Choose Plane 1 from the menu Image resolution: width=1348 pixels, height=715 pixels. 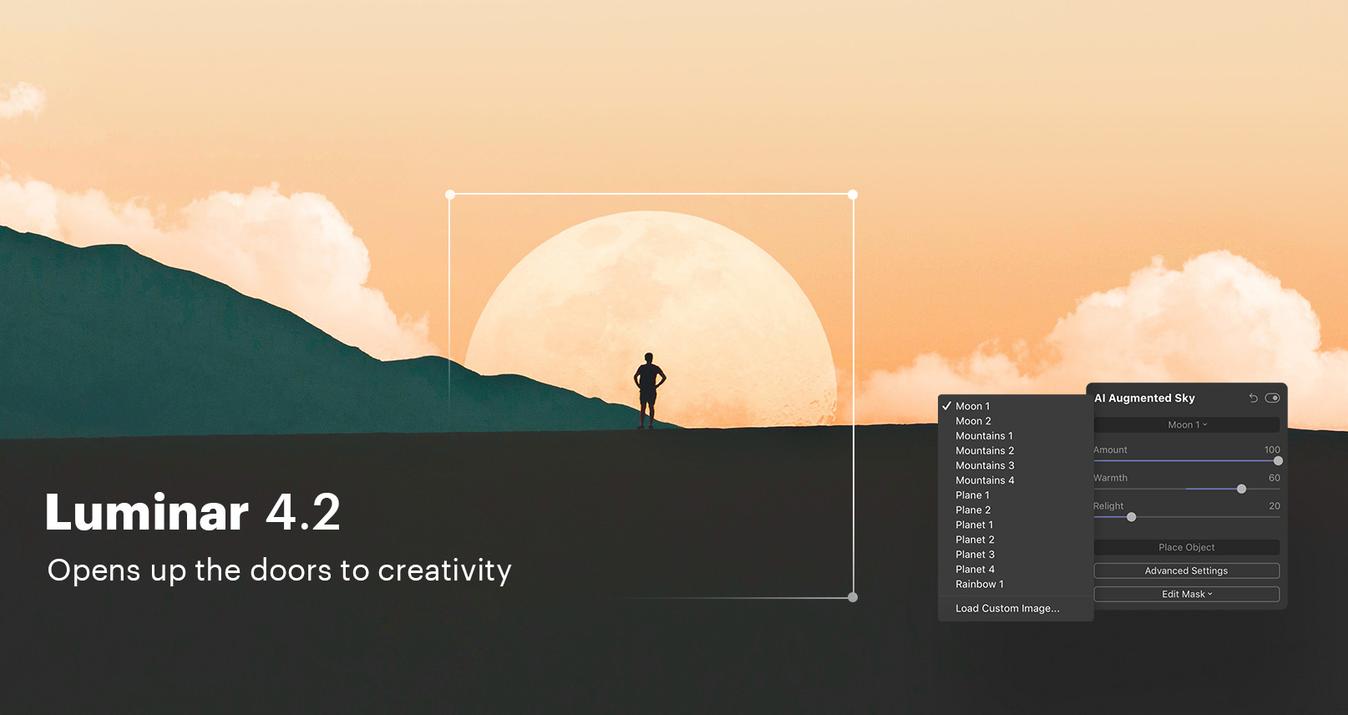pyautogui.click(x=972, y=495)
